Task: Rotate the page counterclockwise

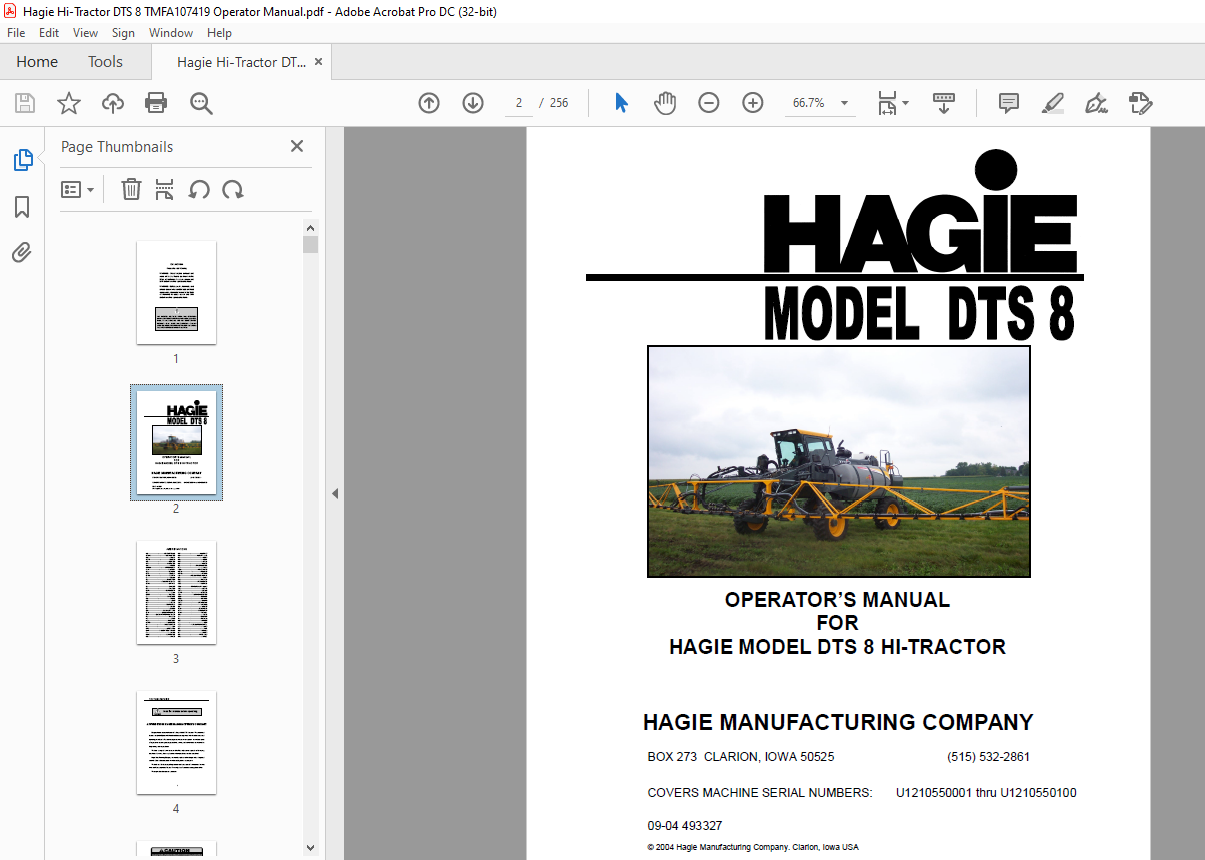Action: click(199, 189)
